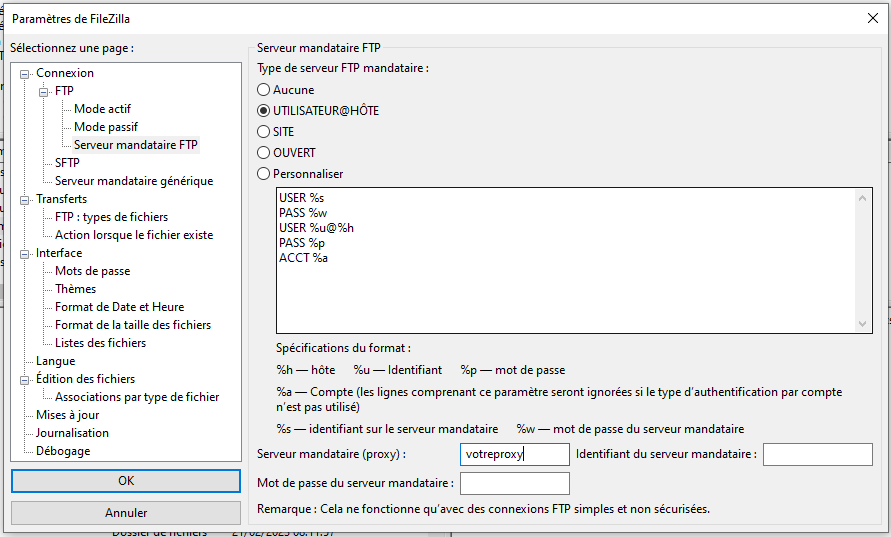Click the OK button
891x537 pixels.
[x=126, y=480]
